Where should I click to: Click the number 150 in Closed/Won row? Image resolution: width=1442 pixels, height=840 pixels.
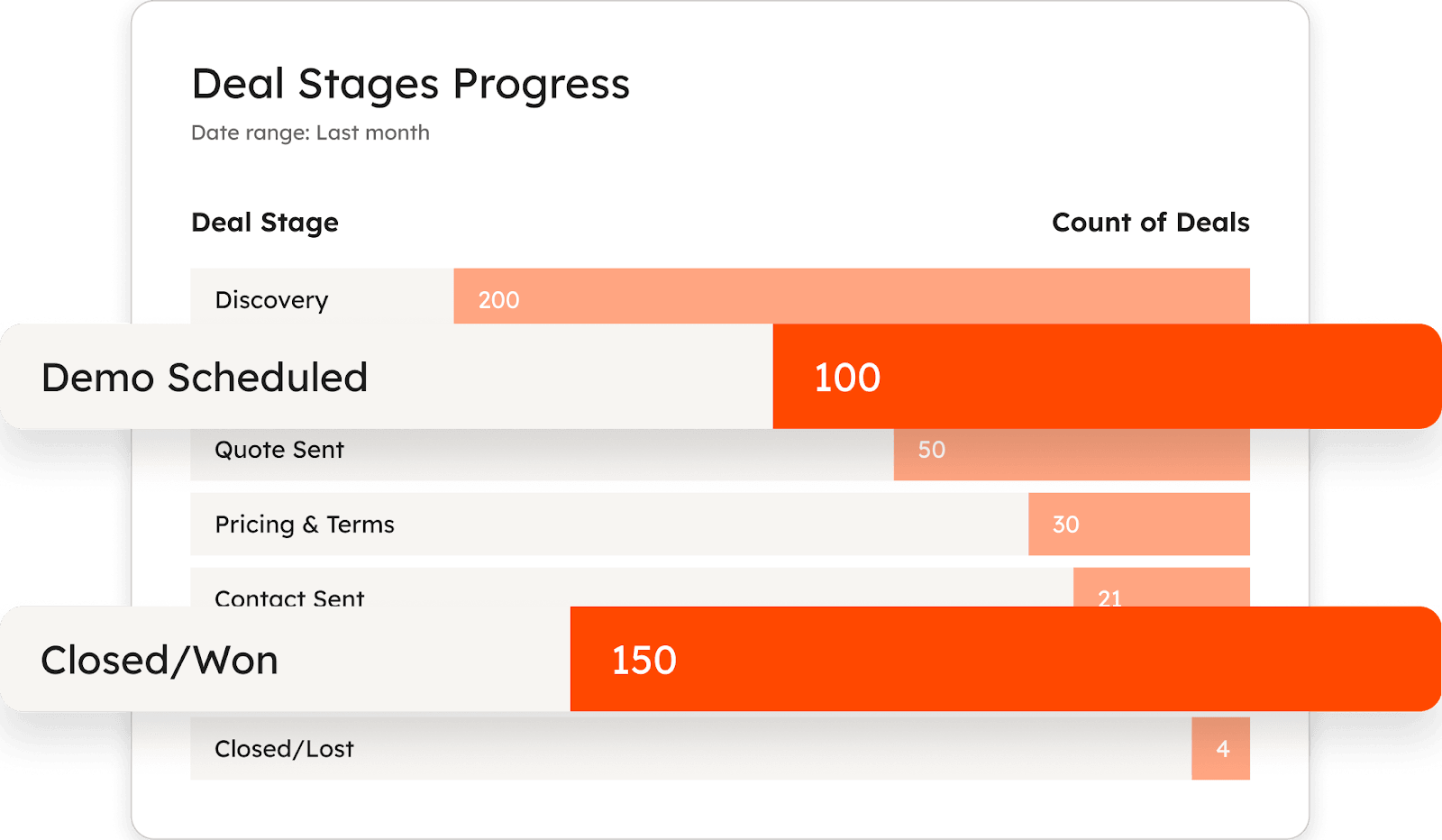(x=643, y=661)
